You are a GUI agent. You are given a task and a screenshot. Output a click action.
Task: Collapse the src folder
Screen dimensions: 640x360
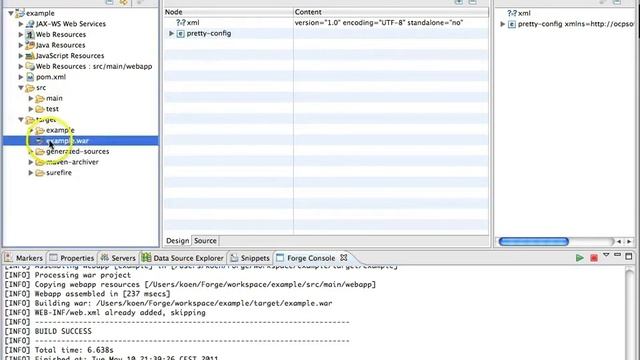[21, 88]
